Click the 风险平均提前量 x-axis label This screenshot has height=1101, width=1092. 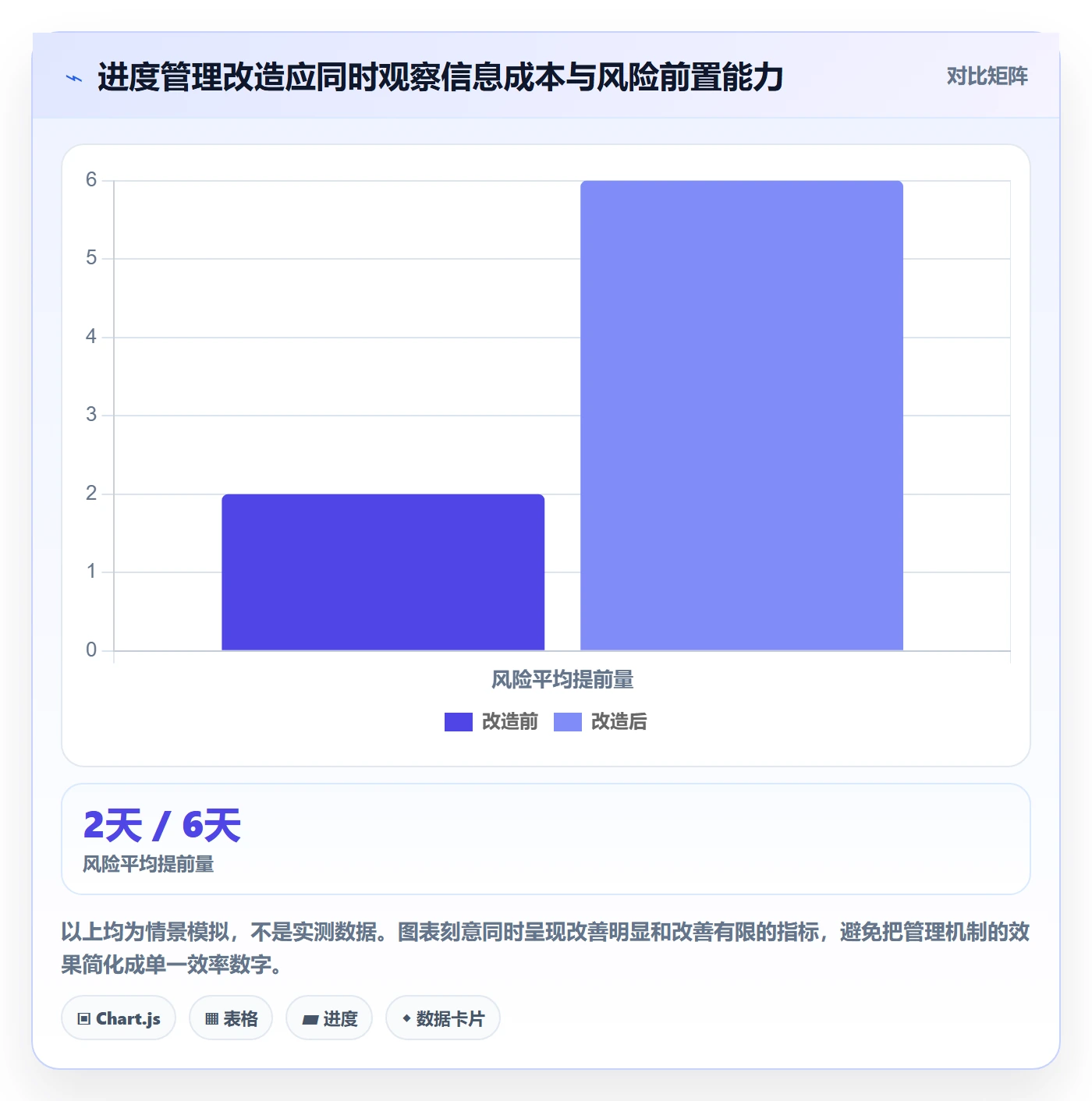[562, 680]
